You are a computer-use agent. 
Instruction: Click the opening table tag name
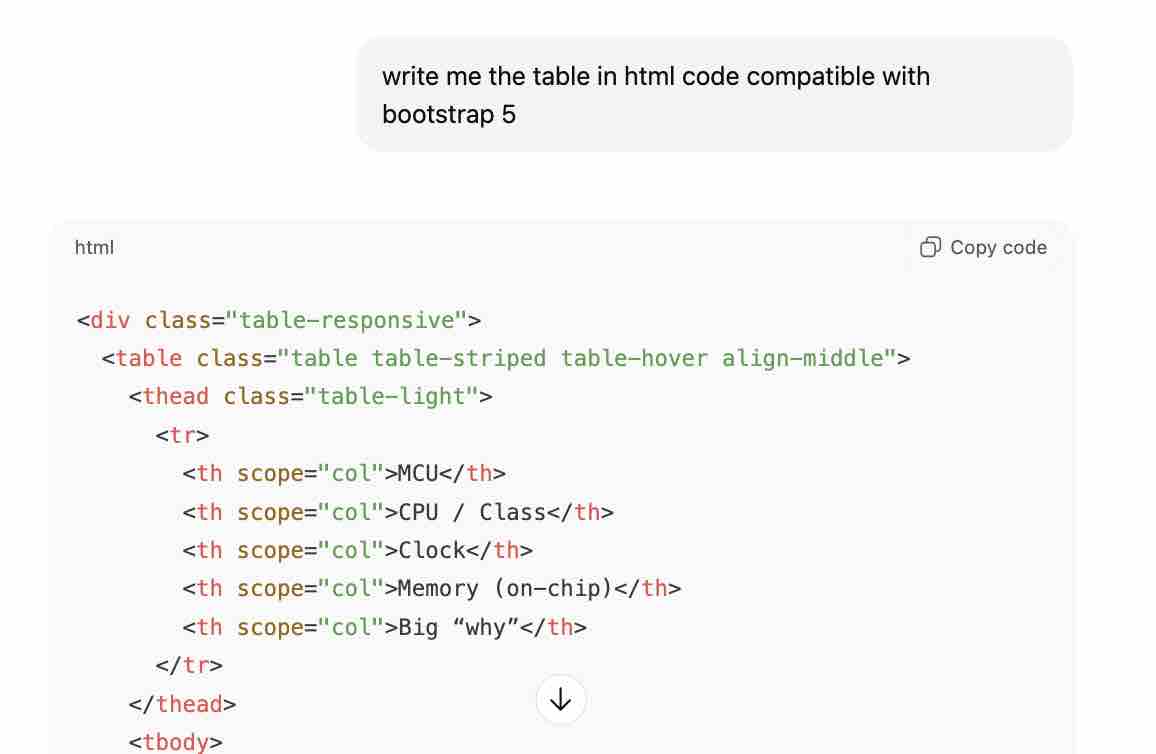click(x=148, y=359)
